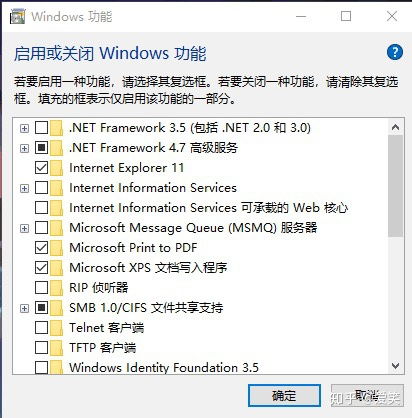Screen dimensions: 412x418
Task: Enable the Telnet 客户端 checkbox
Action: click(x=41, y=328)
